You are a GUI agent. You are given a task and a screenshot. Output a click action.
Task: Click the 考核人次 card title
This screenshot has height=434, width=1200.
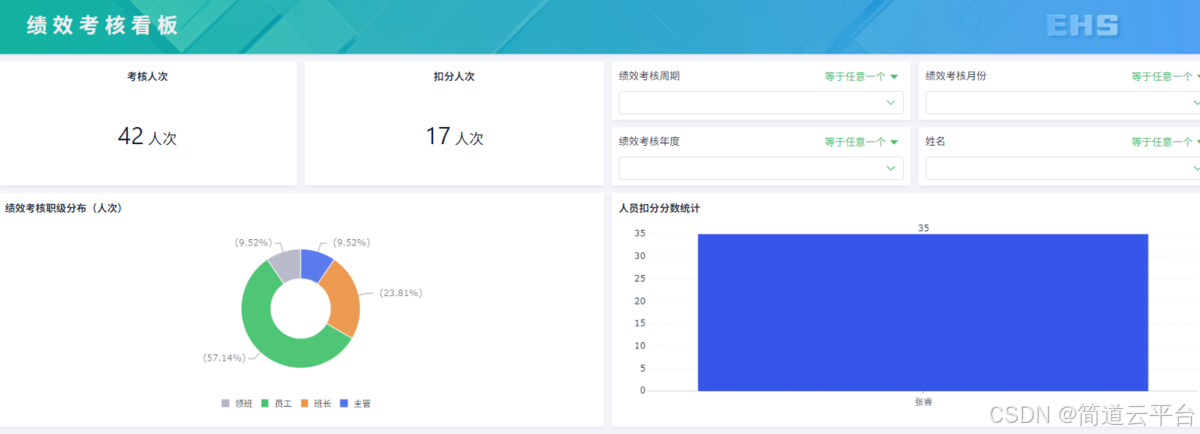[x=147, y=76]
